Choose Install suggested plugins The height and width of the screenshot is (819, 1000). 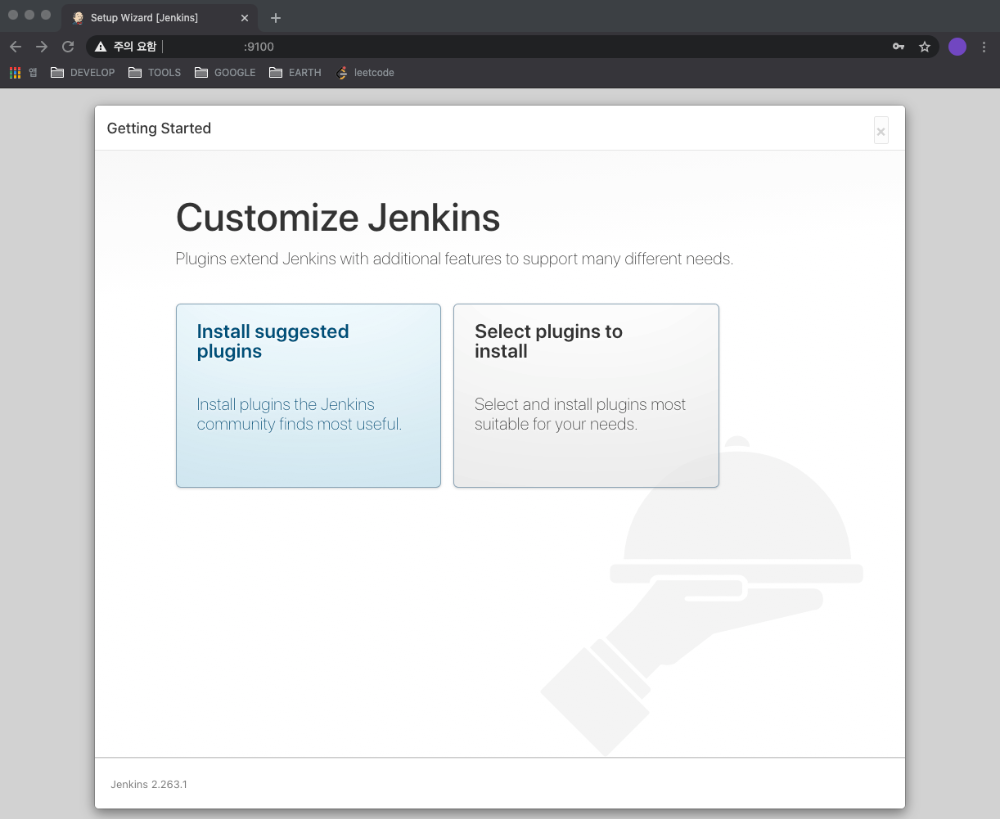pyautogui.click(x=308, y=395)
